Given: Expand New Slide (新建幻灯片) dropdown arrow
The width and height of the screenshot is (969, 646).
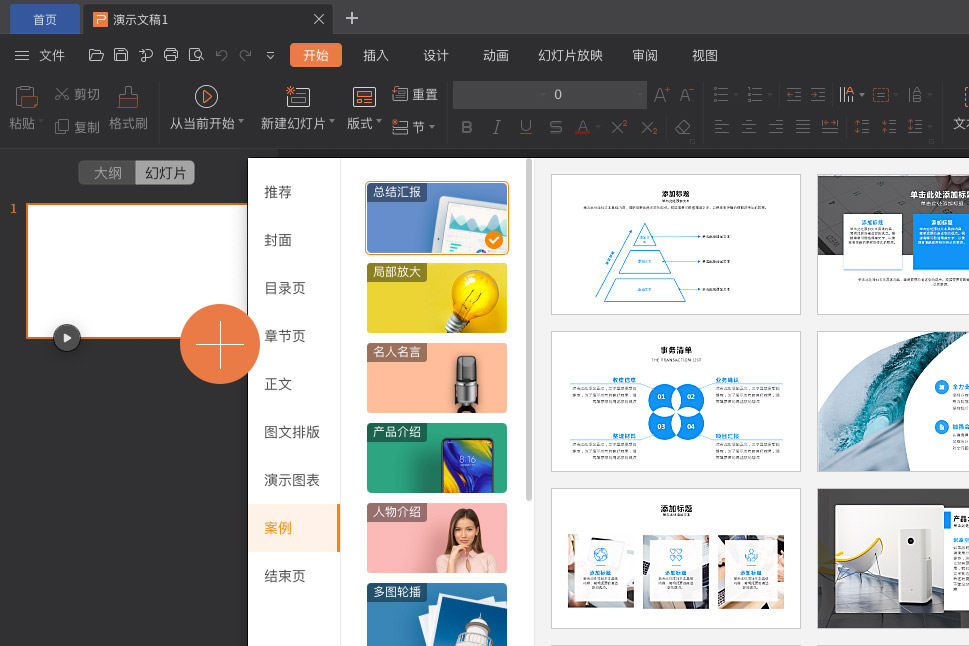Looking at the screenshot, I should click(332, 122).
